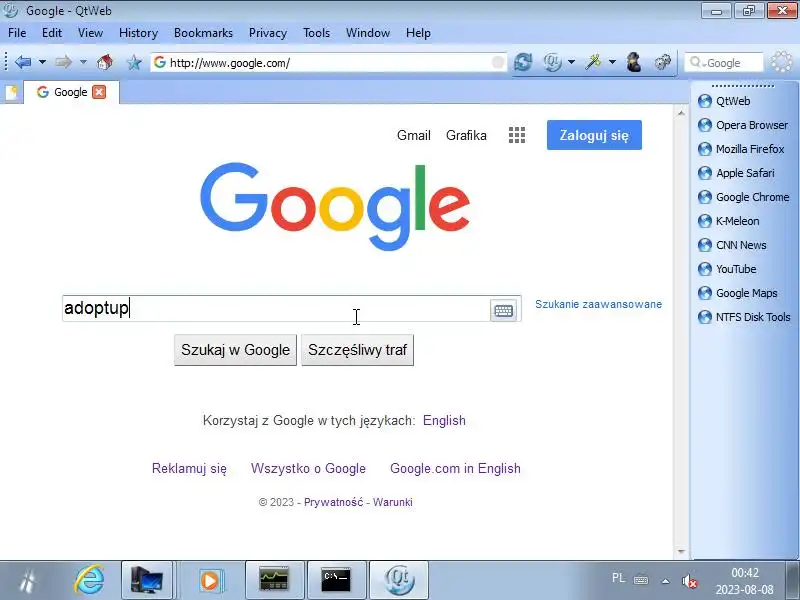Open the Google apps grid icon
This screenshot has width=800, height=600.
click(517, 135)
